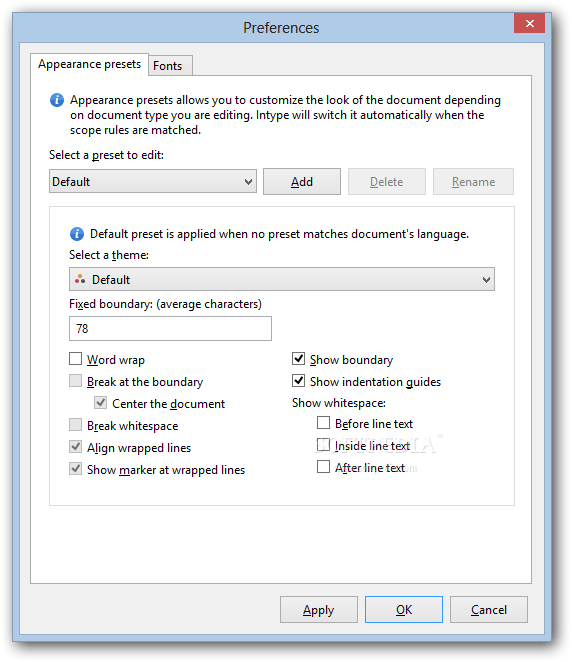Click the Rename preset button
The height and width of the screenshot is (662, 572).
coord(473,182)
